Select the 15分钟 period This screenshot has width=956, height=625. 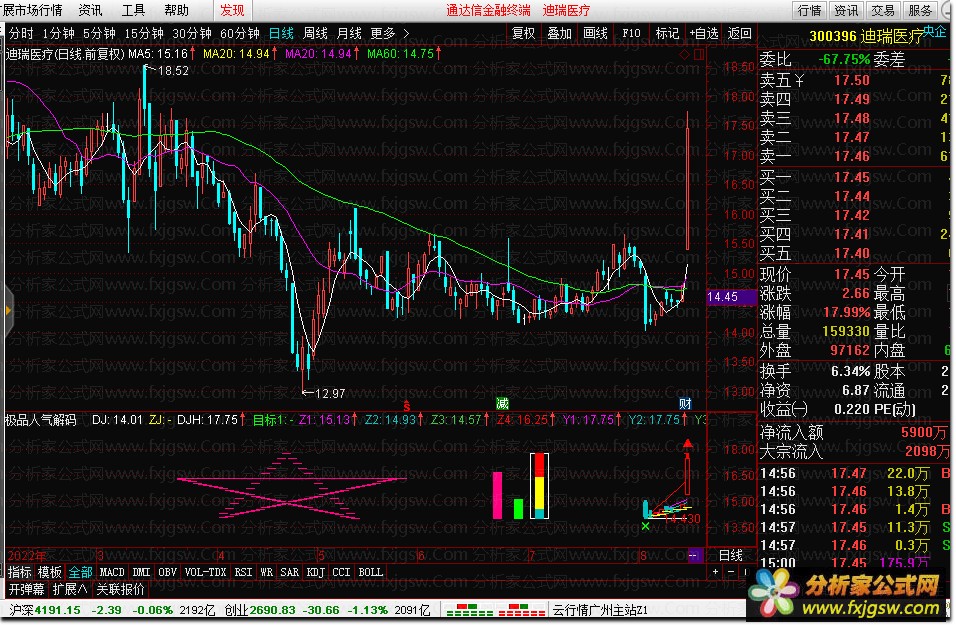pyautogui.click(x=144, y=34)
